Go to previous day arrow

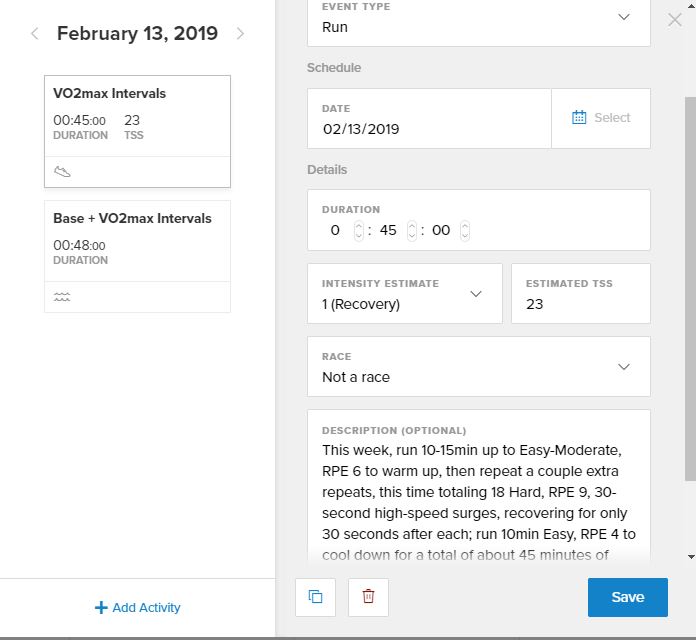[x=35, y=34]
